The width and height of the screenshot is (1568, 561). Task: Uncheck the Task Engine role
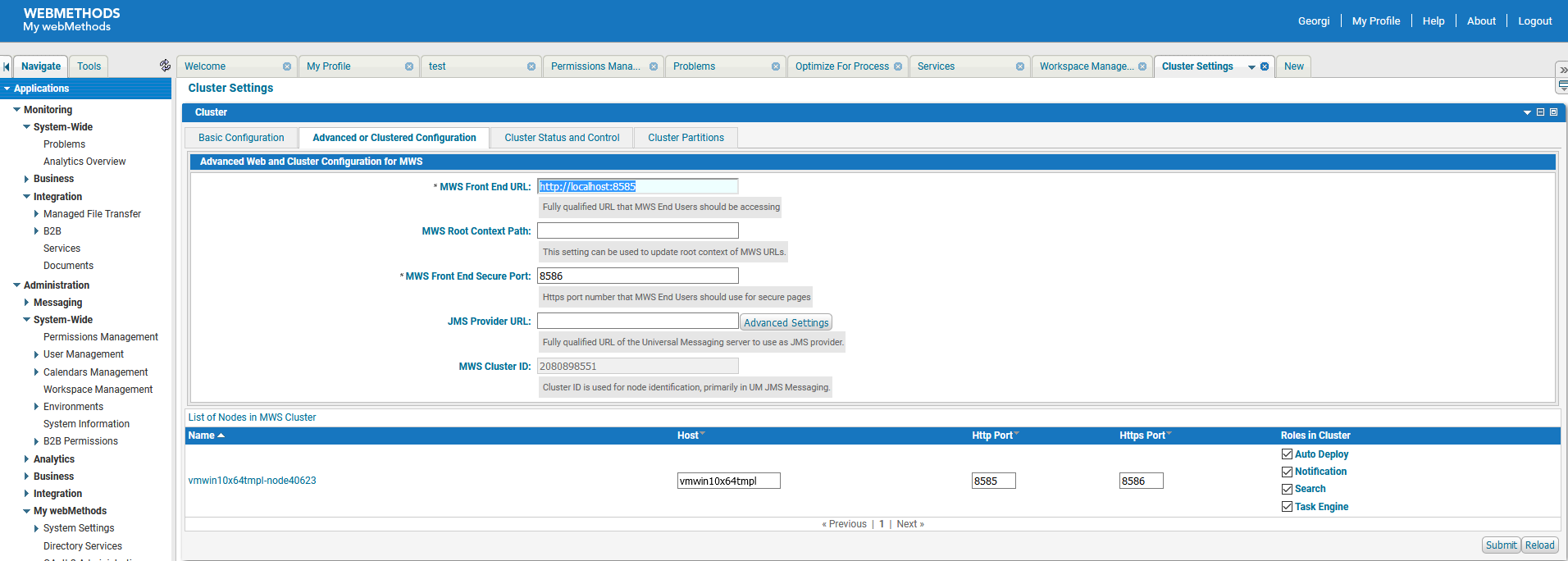click(x=1287, y=507)
